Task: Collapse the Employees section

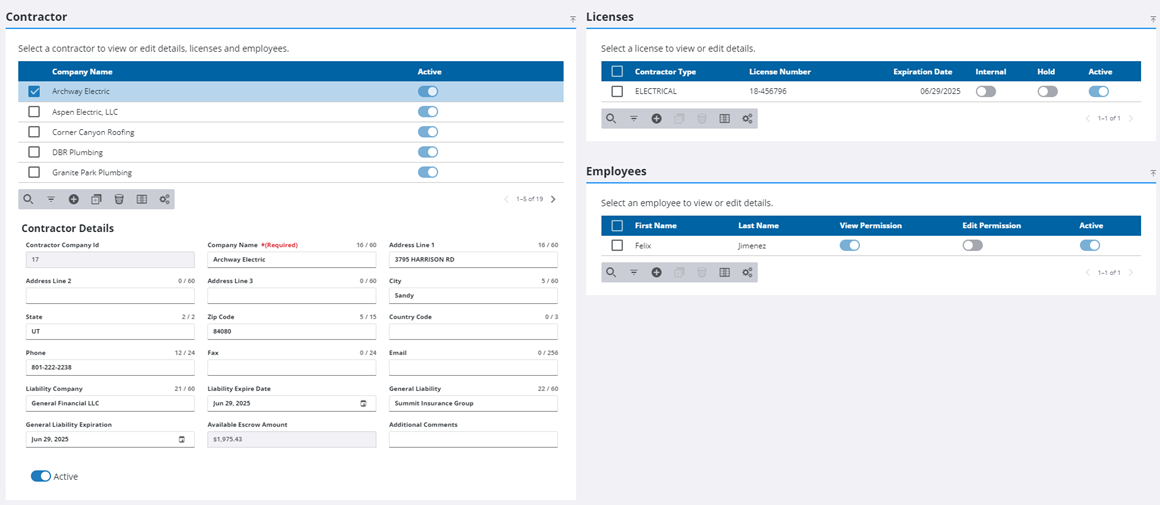Action: [x=1153, y=173]
